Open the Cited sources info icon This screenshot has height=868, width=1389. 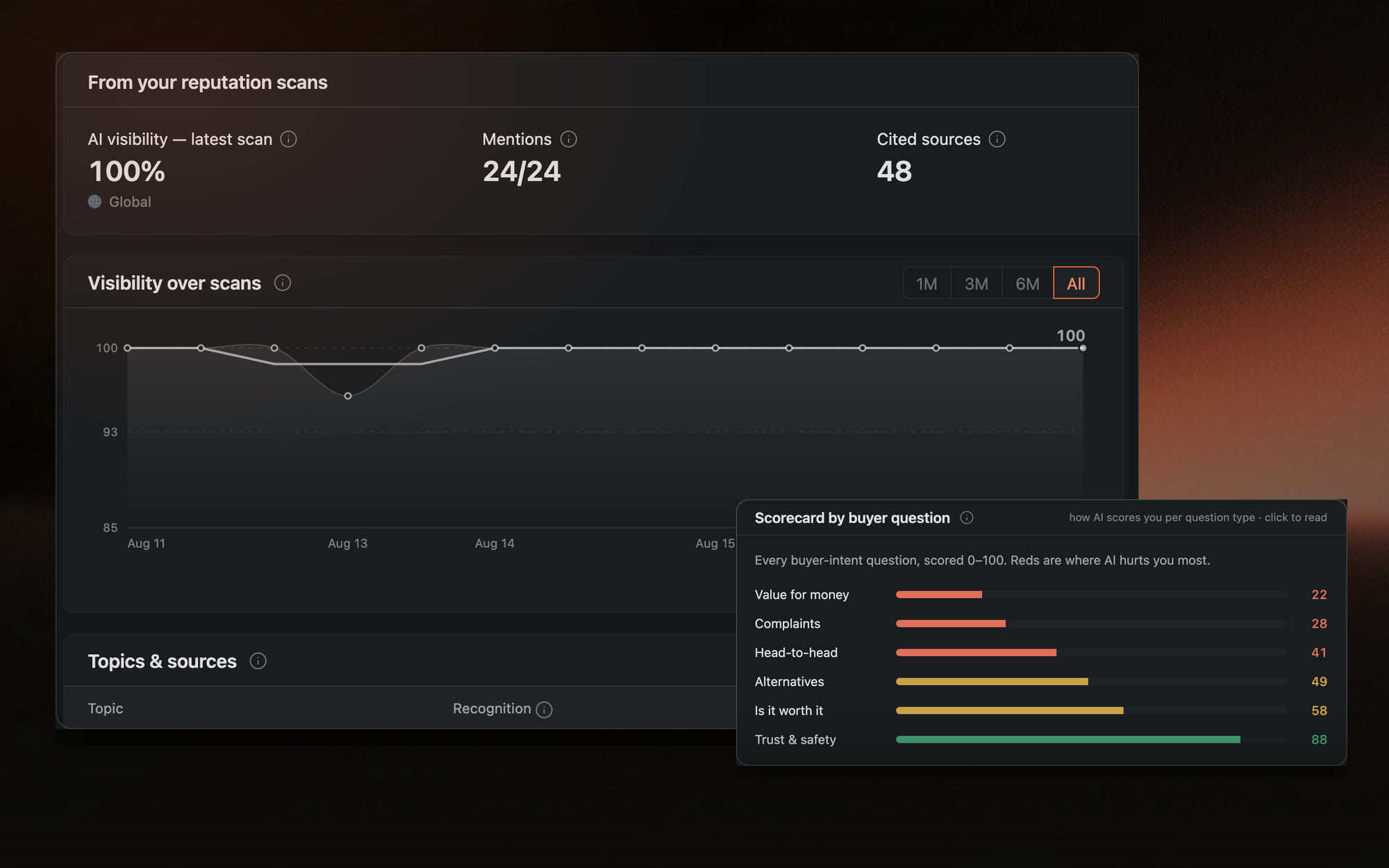(997, 140)
